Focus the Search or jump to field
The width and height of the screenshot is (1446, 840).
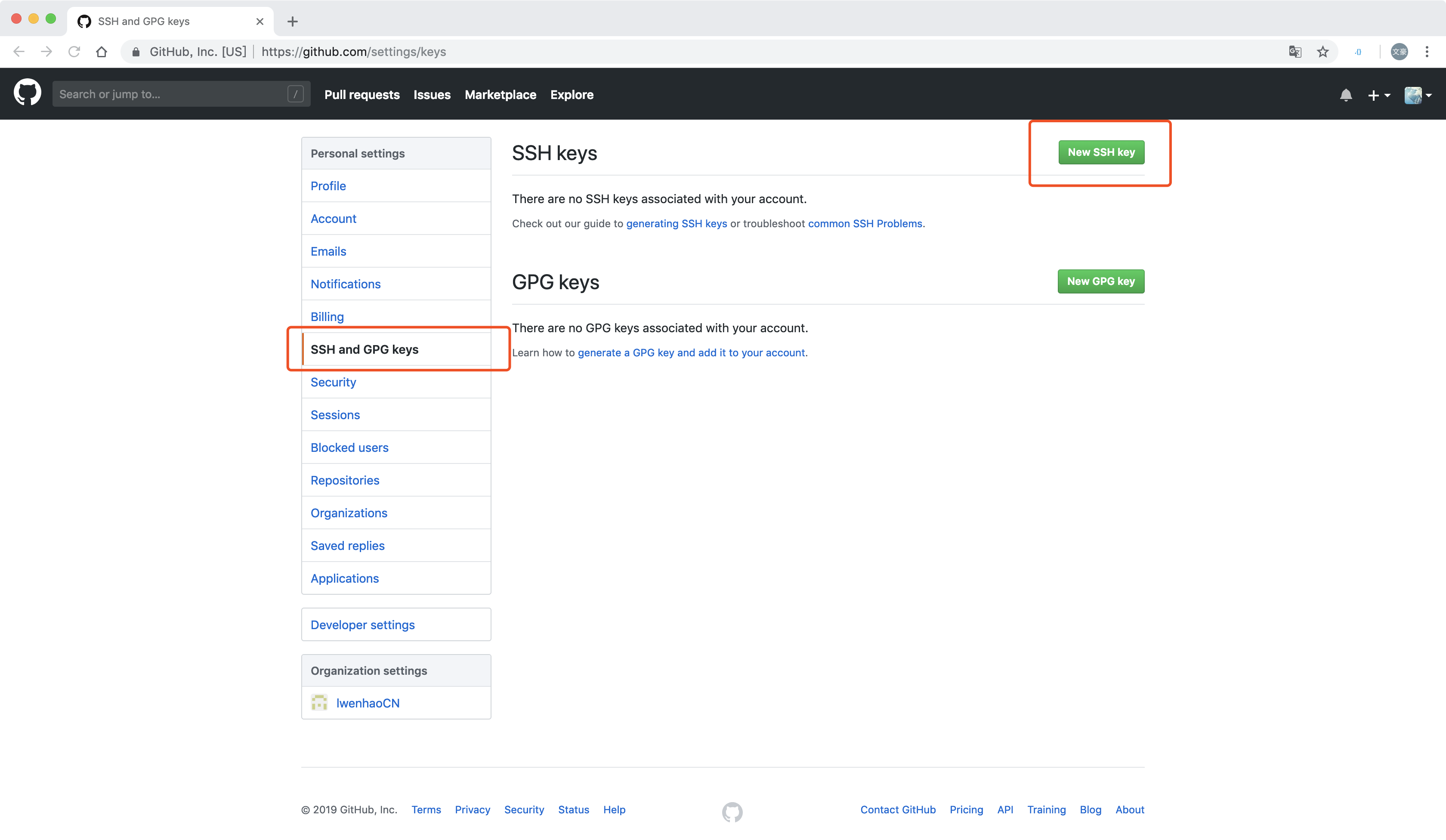tap(181, 93)
